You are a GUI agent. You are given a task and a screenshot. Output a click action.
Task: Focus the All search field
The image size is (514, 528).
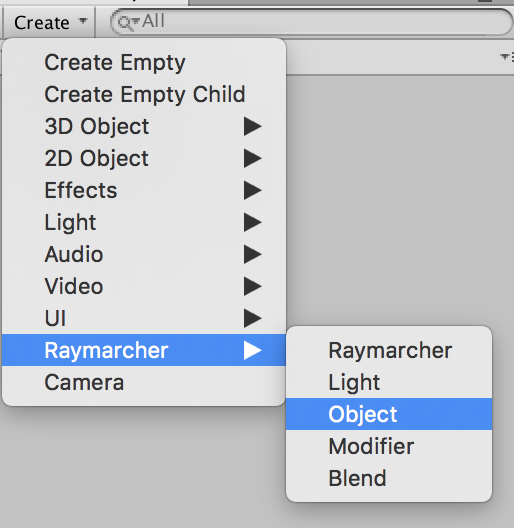(x=312, y=22)
